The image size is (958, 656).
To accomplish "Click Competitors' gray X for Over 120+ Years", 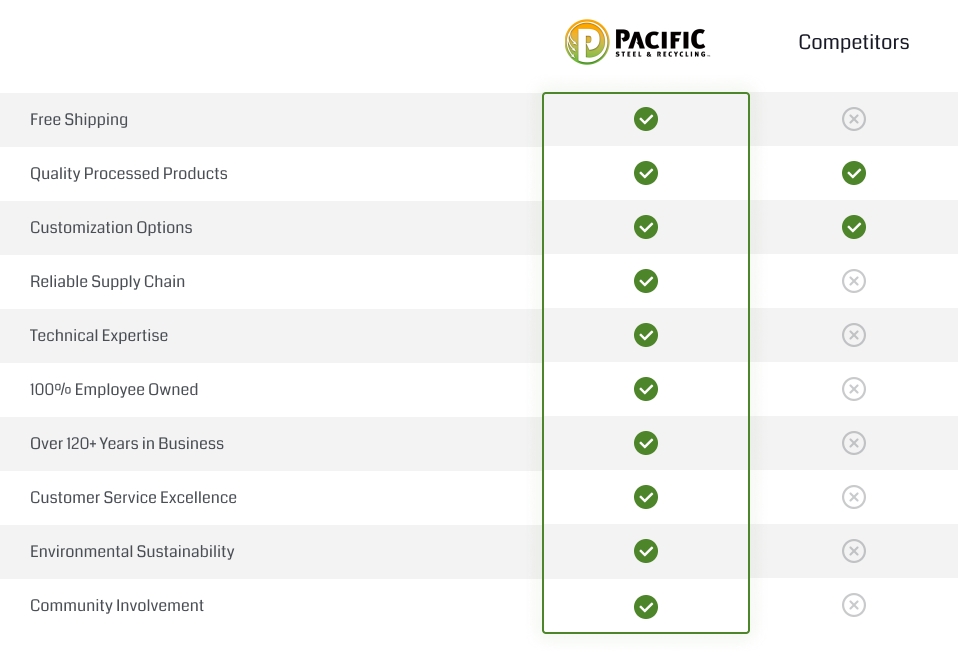I will click(853, 444).
